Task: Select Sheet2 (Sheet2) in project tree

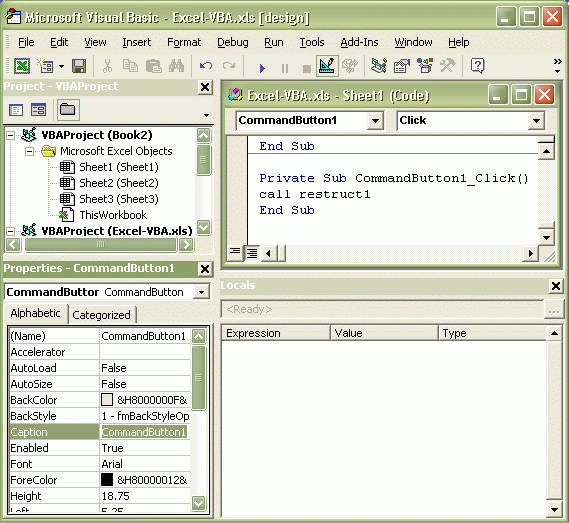Action: [x=119, y=183]
